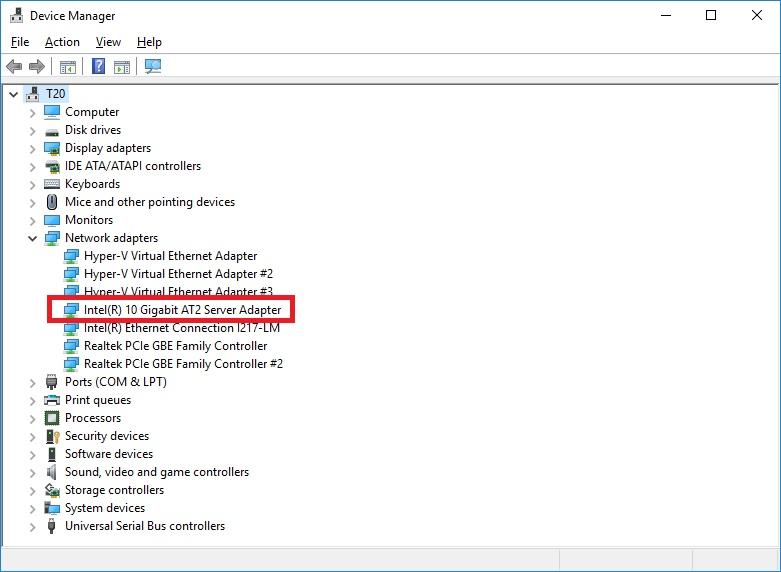Select Realtek PCIe GBE Family Controller
The width and height of the screenshot is (781, 572).
(175, 346)
